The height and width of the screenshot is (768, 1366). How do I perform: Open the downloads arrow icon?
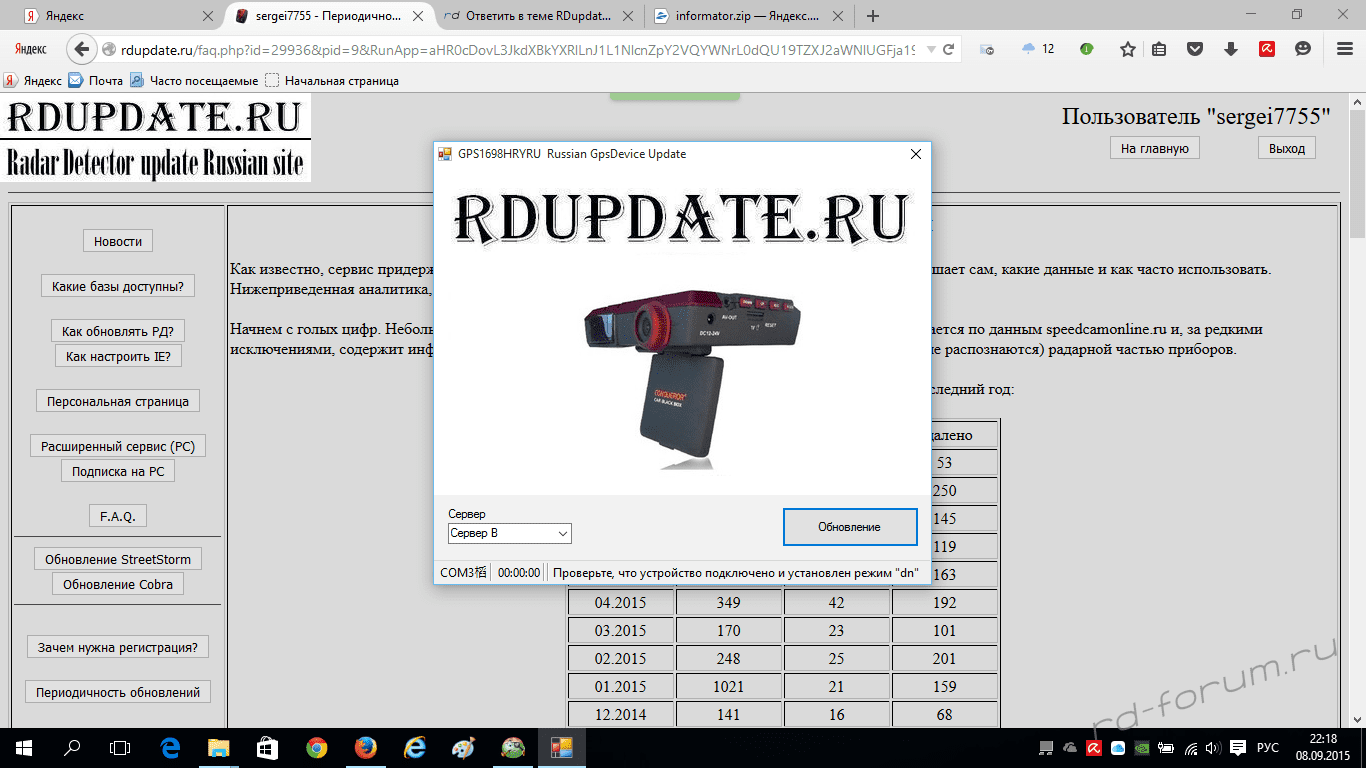[1231, 49]
